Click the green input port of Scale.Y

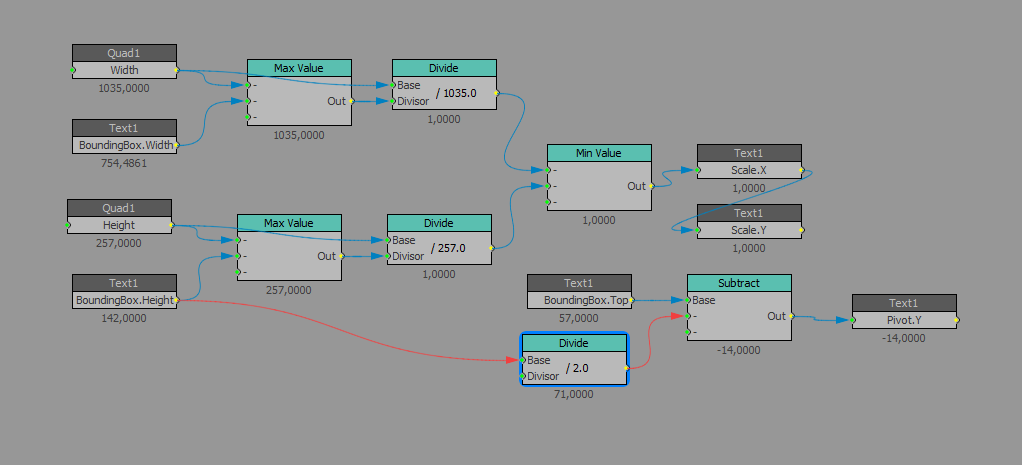pos(697,230)
